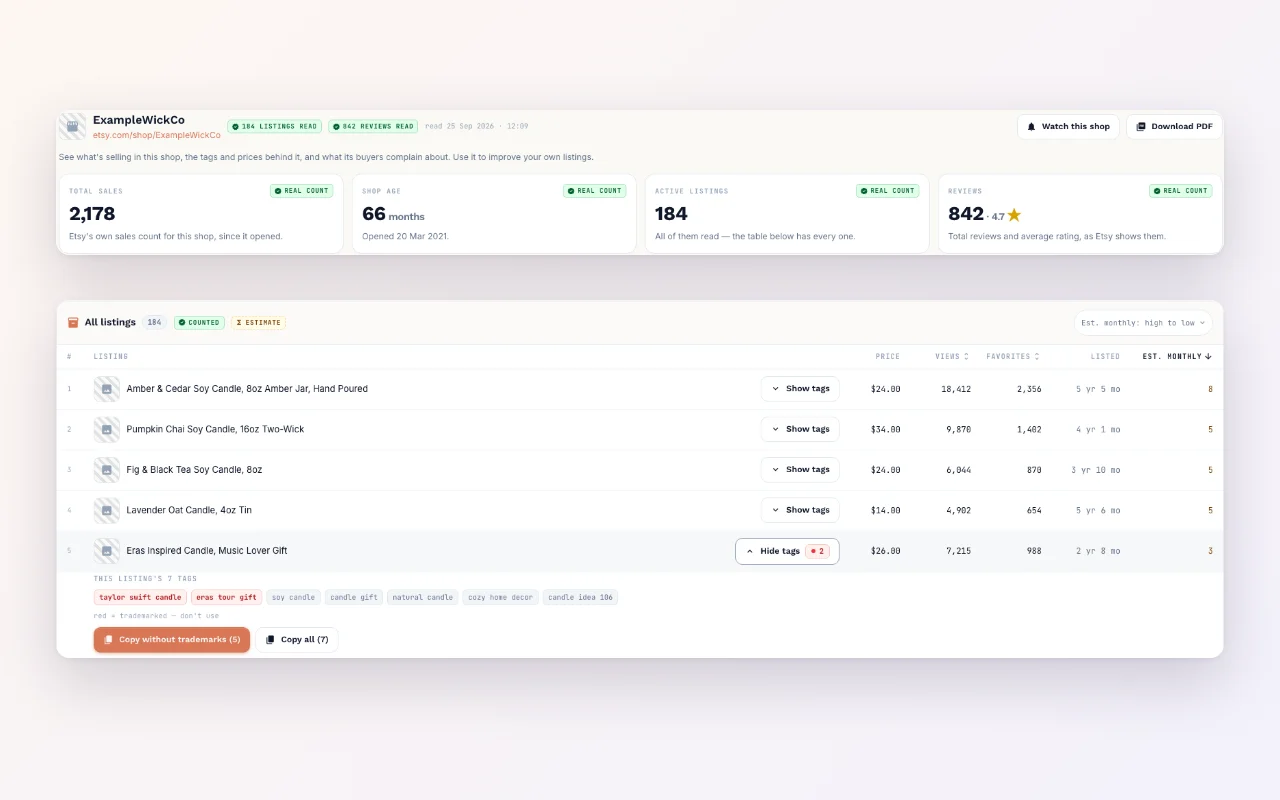Click the Estimate badge next to All listings
This screenshot has height=800, width=1280.
point(258,323)
